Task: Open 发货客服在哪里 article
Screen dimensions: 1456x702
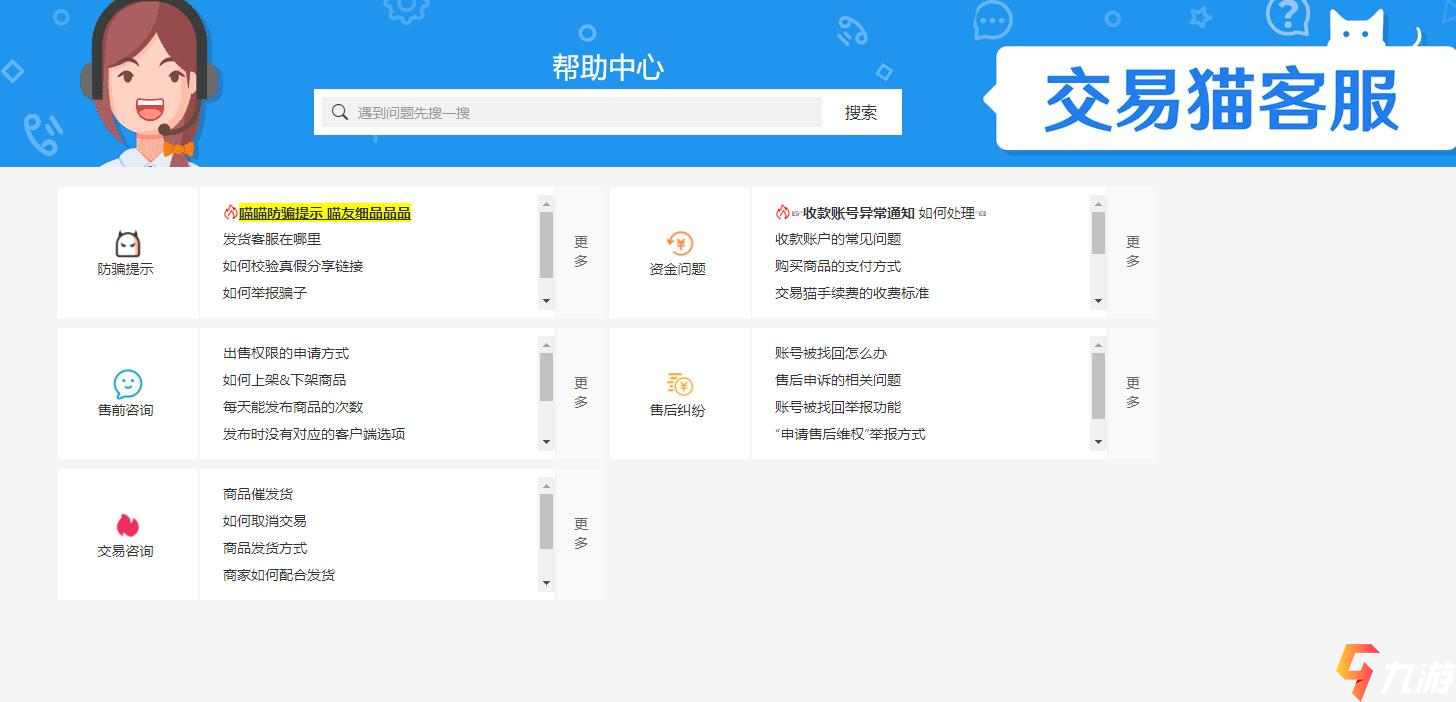Action: pyautogui.click(x=272, y=240)
